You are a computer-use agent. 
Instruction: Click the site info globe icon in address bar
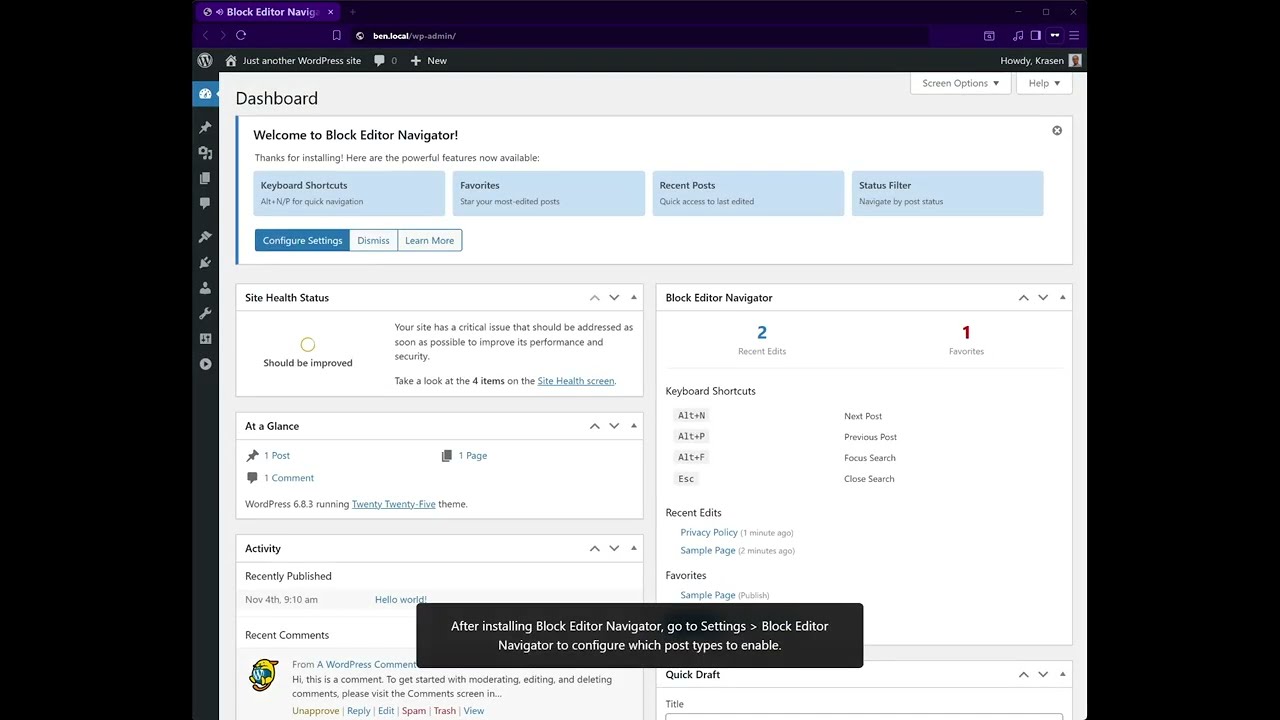pos(360,35)
